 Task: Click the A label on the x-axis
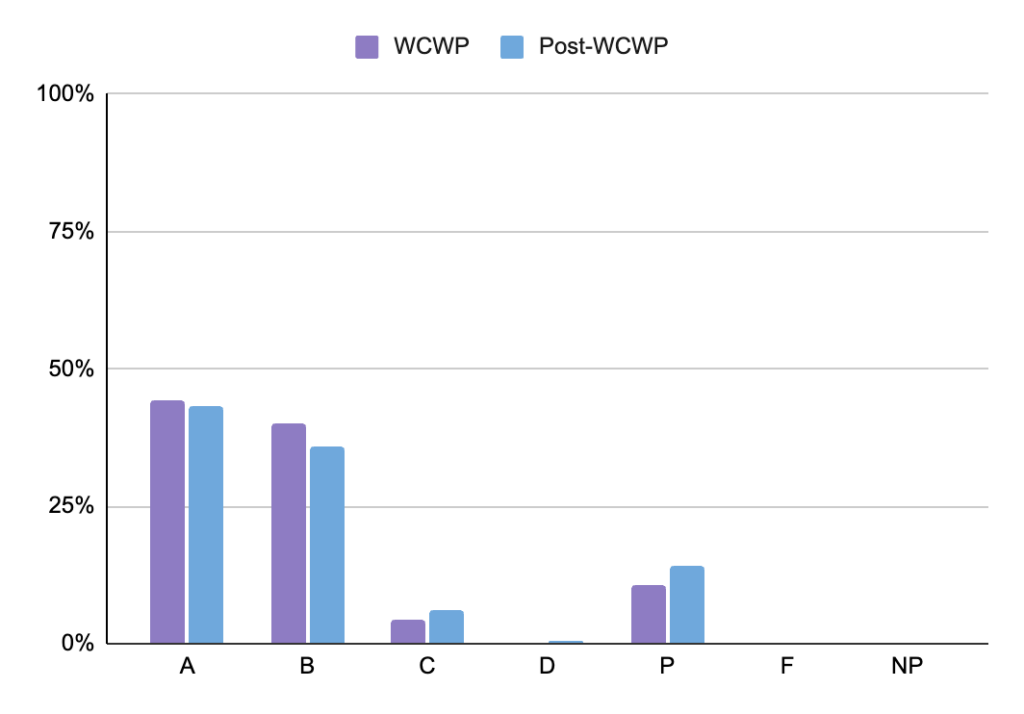point(187,666)
